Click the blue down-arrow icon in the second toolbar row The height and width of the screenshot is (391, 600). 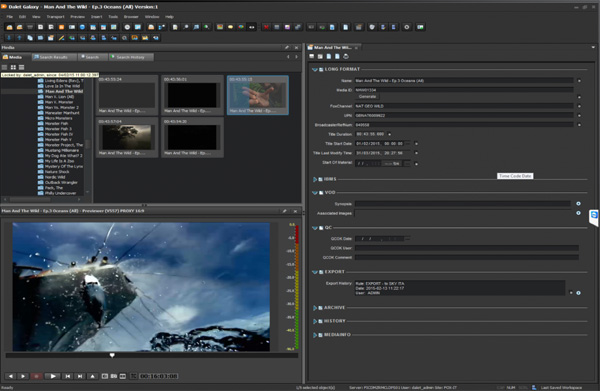point(9,38)
